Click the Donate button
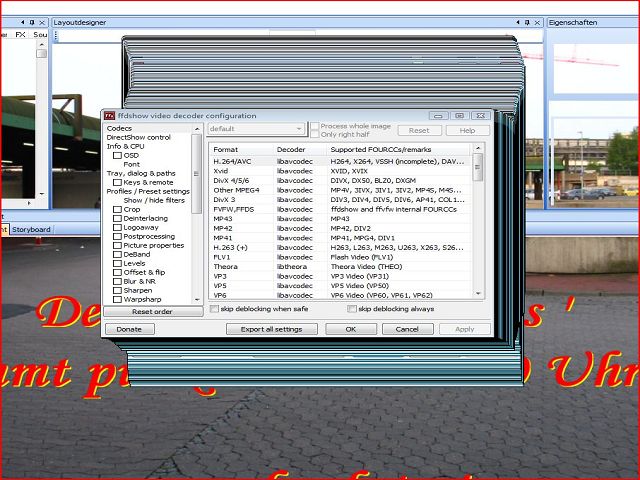The image size is (640, 480). click(129, 328)
